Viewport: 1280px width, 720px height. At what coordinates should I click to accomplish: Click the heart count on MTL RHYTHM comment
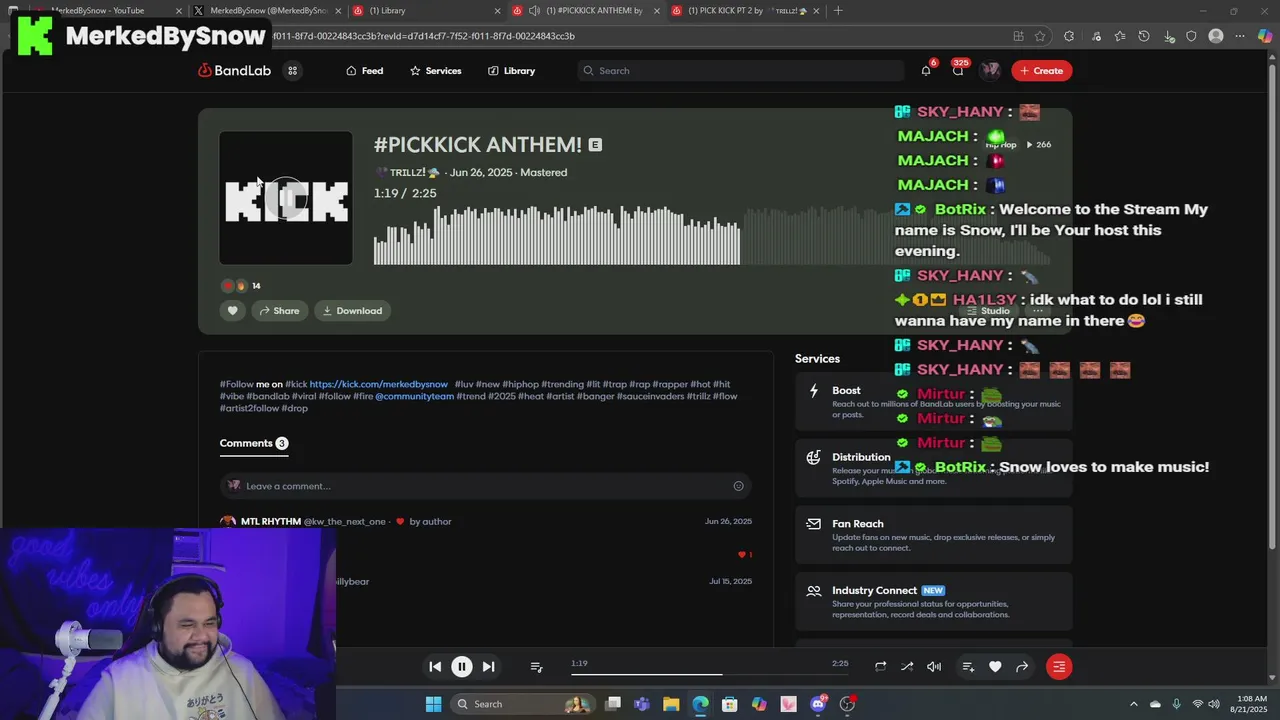[745, 554]
